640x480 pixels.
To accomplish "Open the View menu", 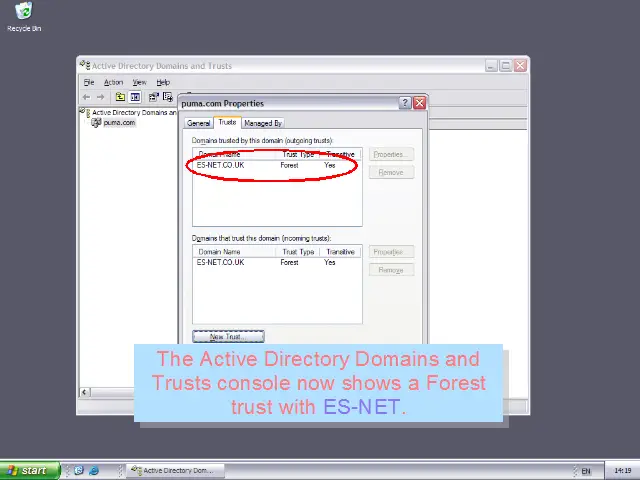I will click(x=140, y=82).
